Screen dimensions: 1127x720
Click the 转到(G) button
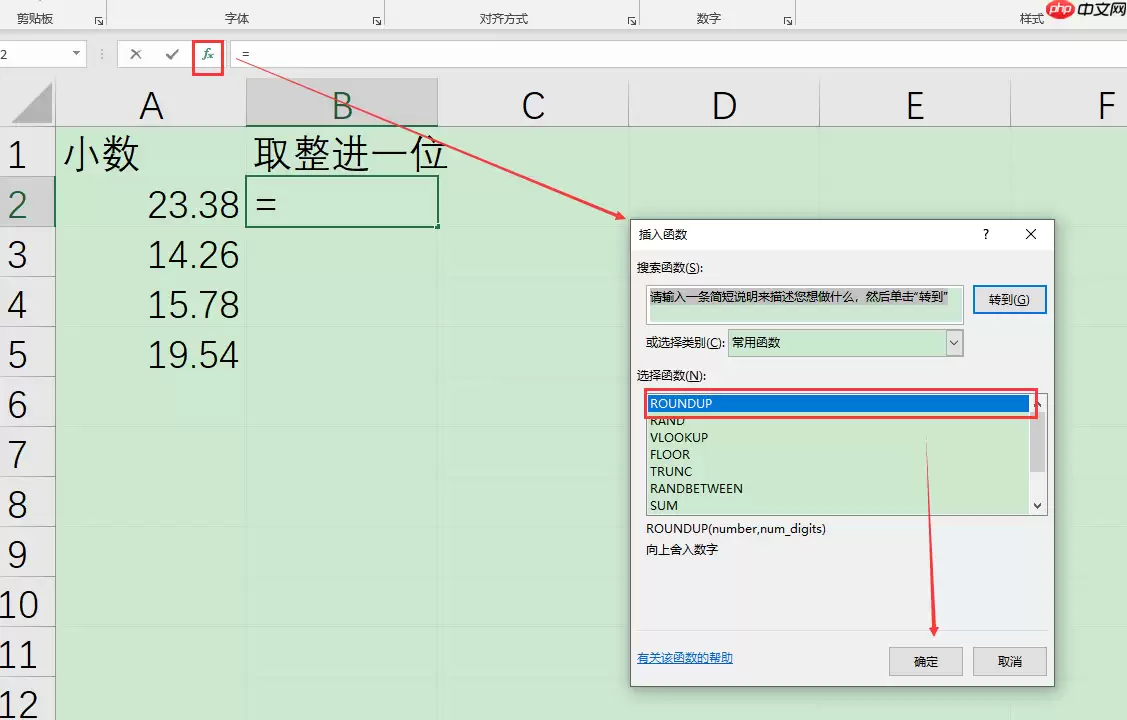click(x=1009, y=300)
